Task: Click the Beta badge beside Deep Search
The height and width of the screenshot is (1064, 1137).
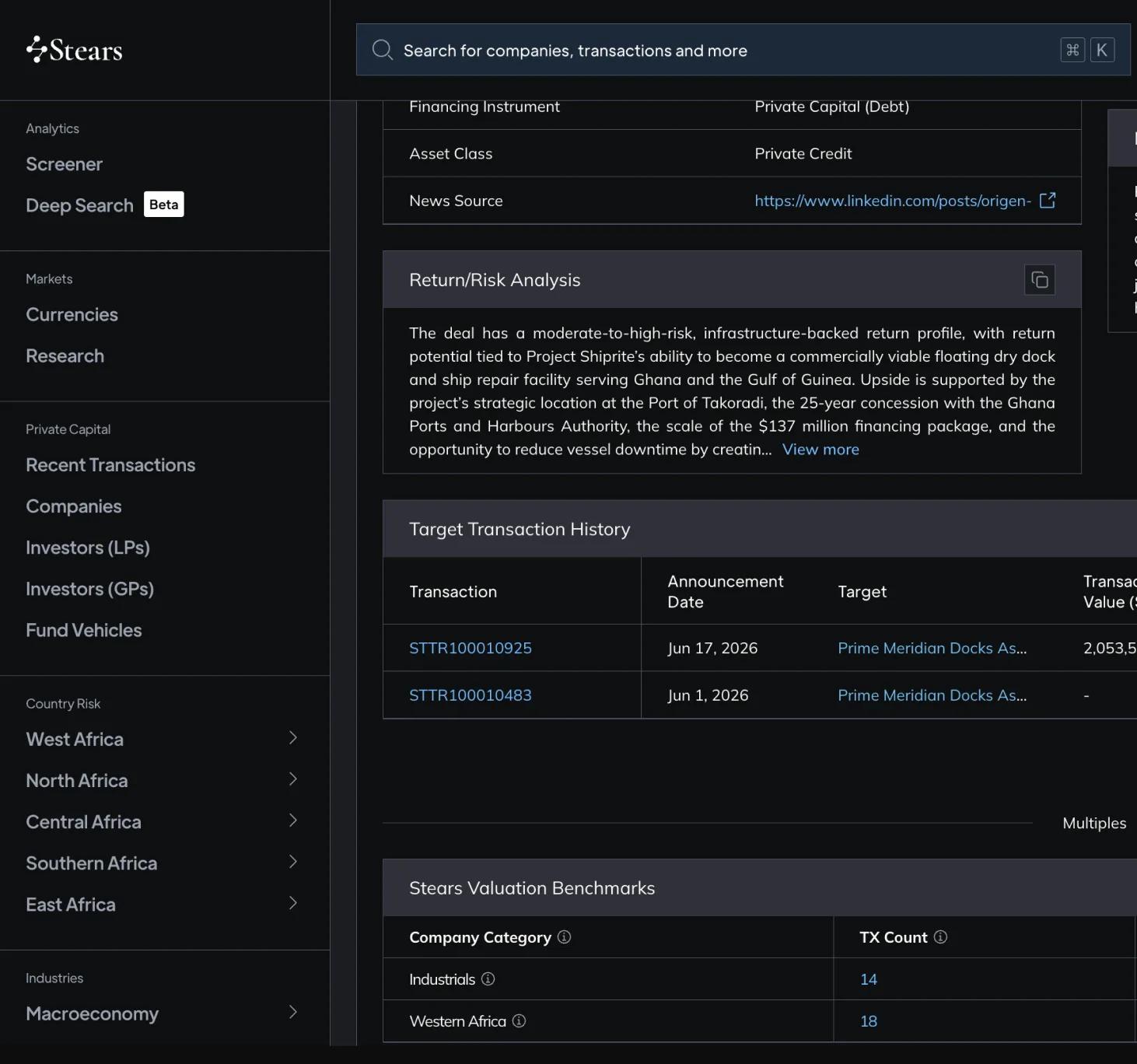Action: point(164,205)
